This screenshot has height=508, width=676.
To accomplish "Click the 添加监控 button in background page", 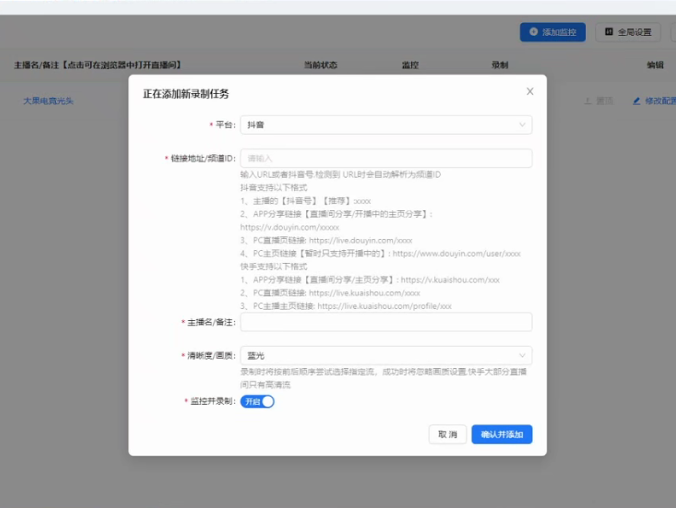I will point(553,32).
